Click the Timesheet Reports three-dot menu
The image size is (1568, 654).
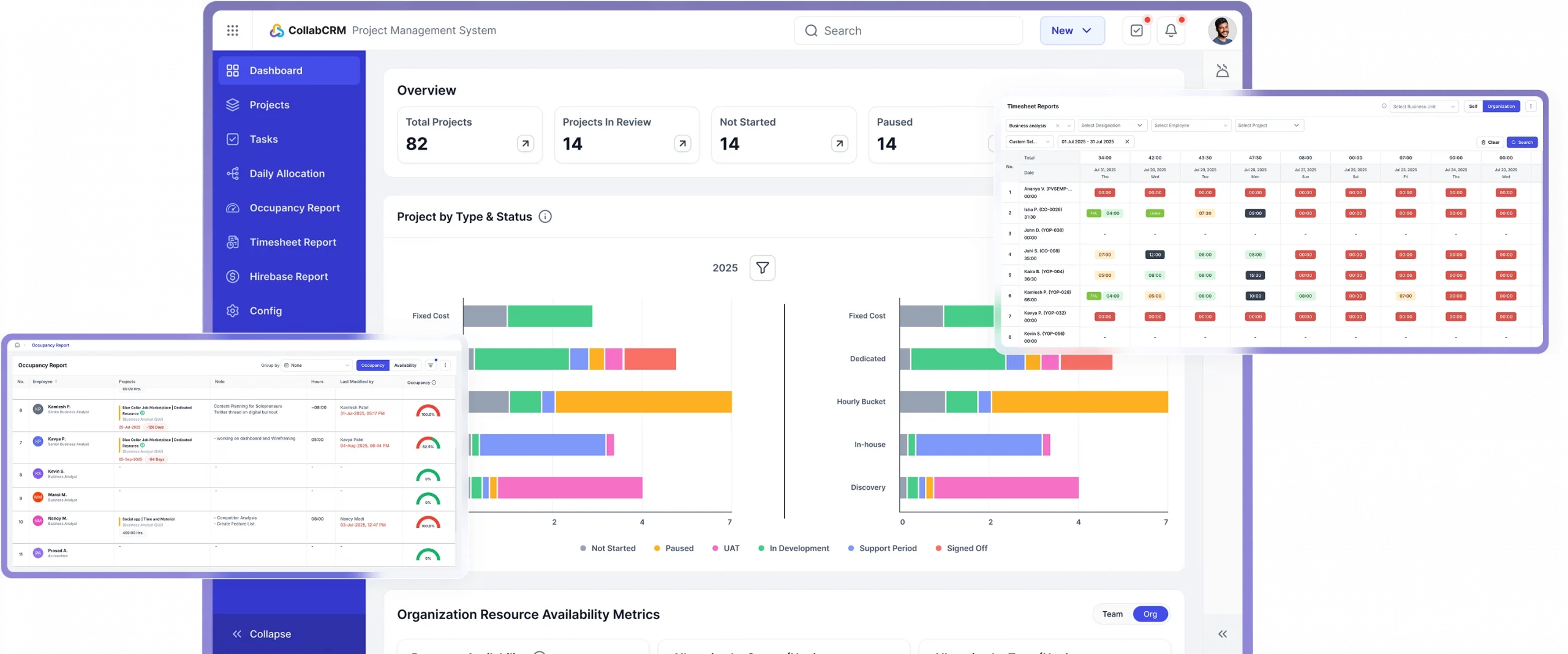pyautogui.click(x=1531, y=107)
